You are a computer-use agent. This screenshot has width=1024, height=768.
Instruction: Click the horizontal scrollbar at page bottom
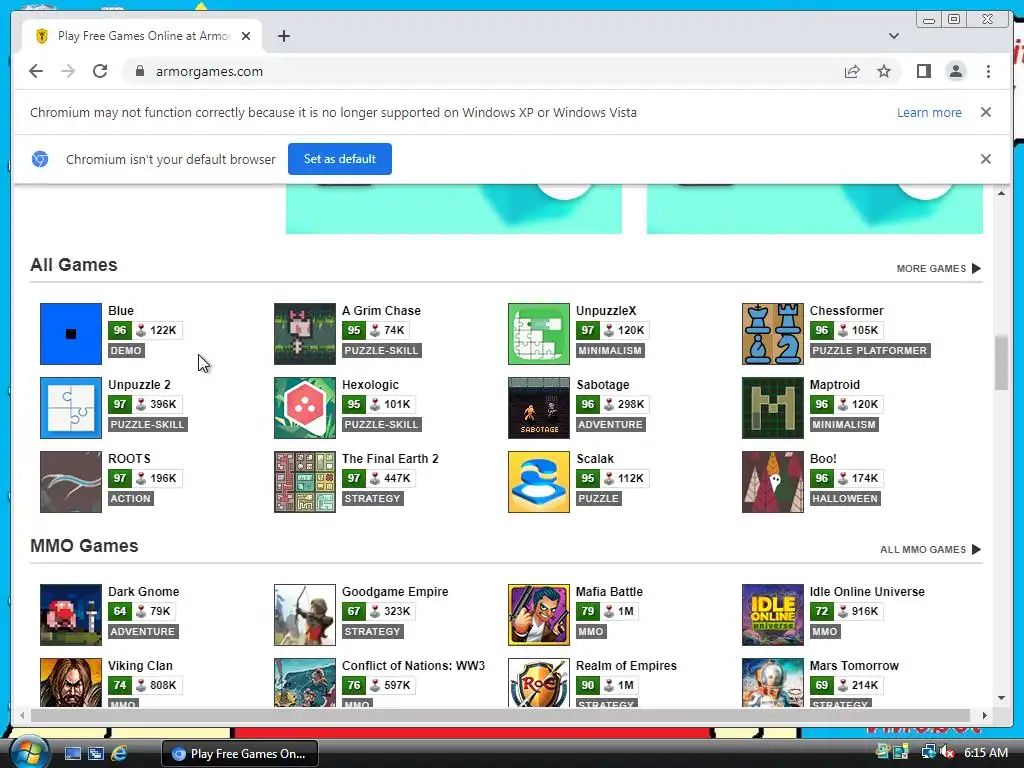500,716
